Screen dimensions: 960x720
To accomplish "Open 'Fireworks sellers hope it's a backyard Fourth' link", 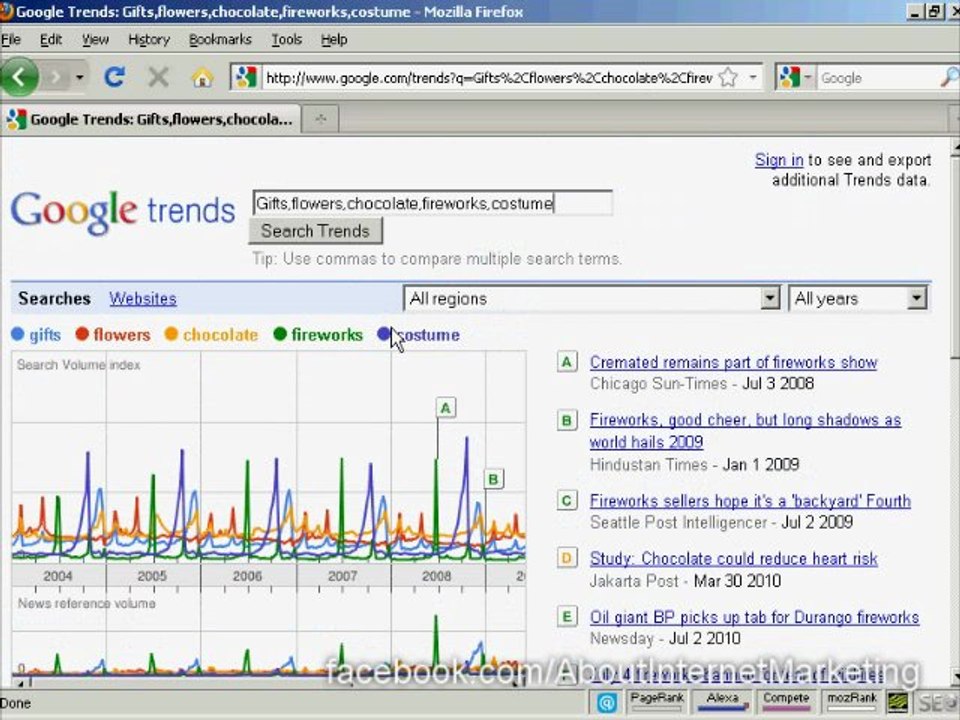I will [x=750, y=501].
